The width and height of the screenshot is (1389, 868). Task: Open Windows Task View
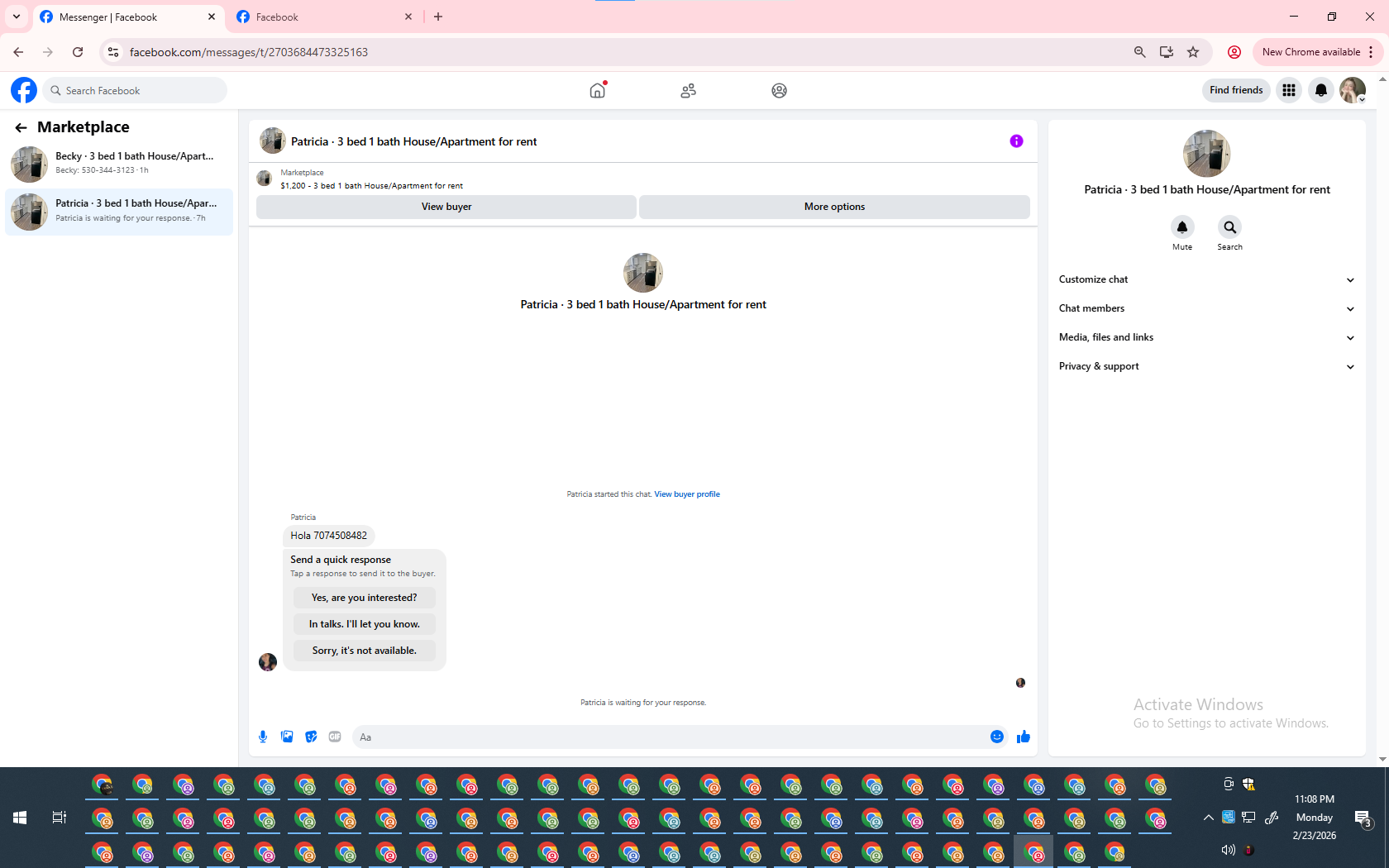60,818
